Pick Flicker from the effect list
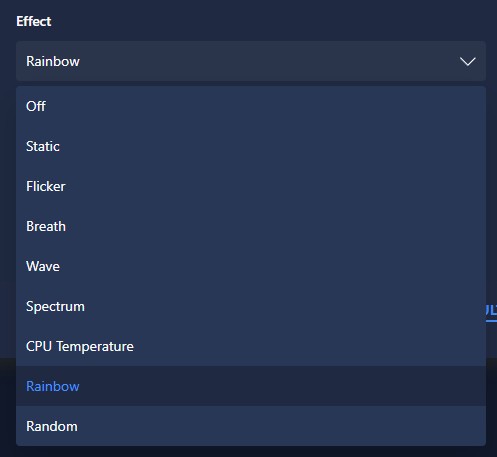 point(251,186)
